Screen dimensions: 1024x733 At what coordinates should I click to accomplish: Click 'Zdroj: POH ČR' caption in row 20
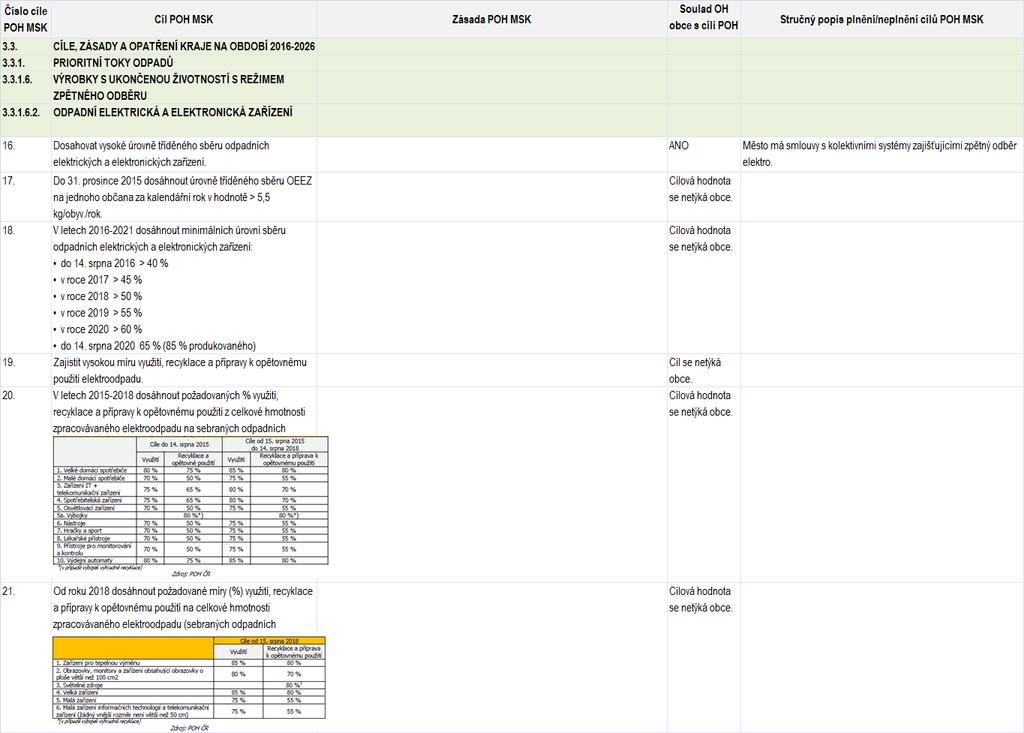(x=191, y=574)
